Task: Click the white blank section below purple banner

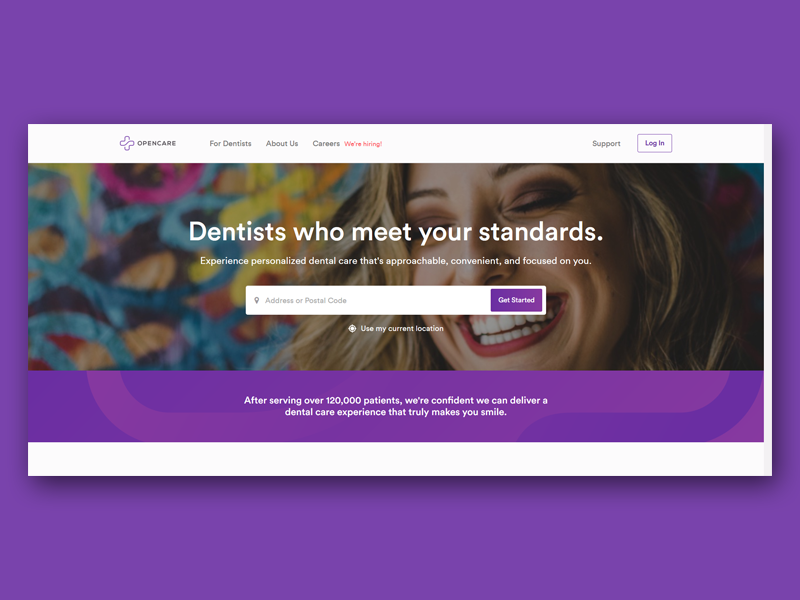Action: point(396,459)
